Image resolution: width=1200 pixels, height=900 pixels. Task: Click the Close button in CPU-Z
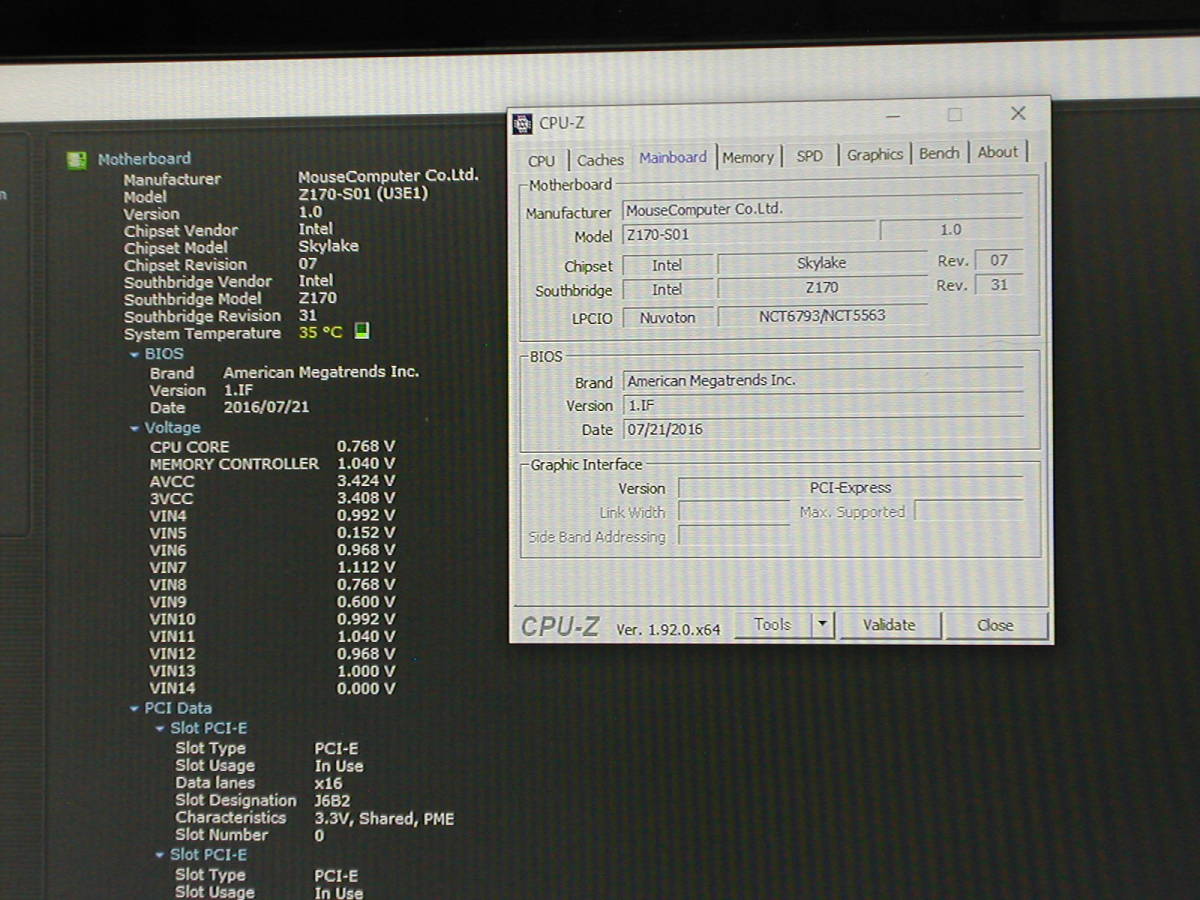[995, 625]
